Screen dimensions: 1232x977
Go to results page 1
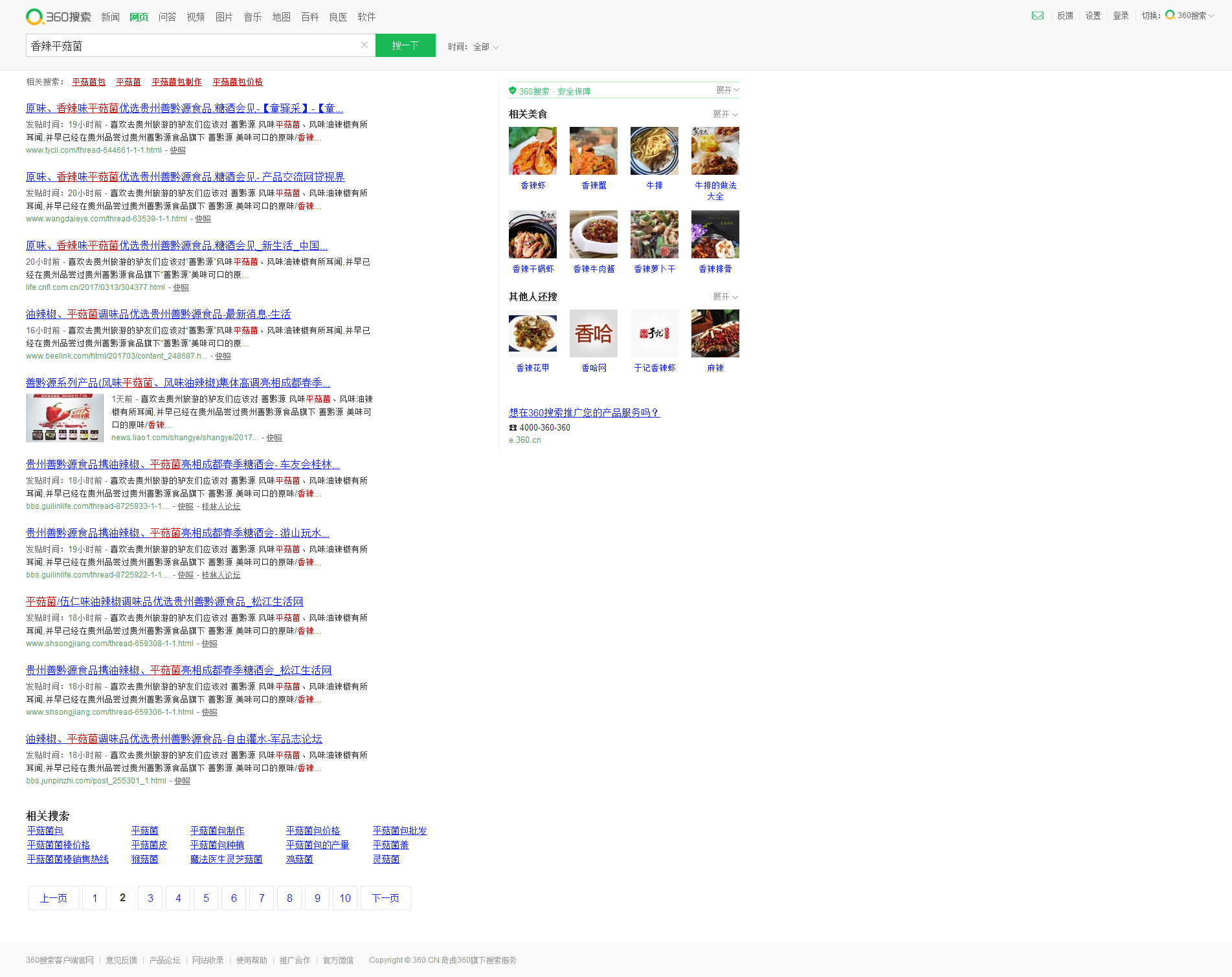[95, 898]
